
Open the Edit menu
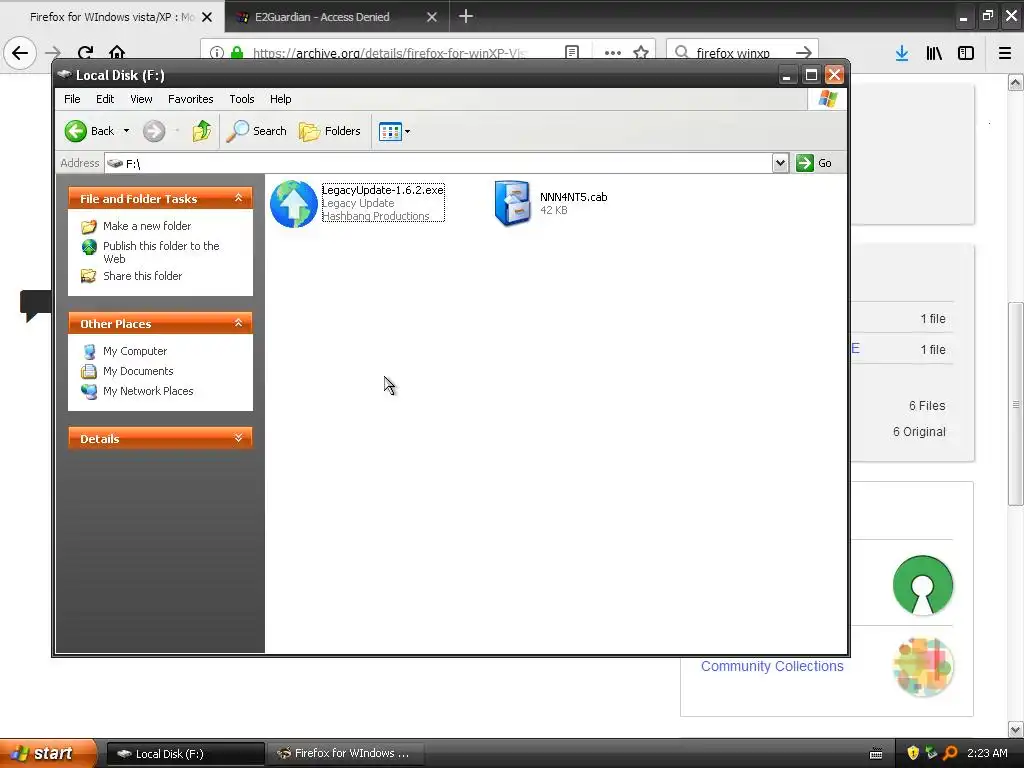coord(104,99)
